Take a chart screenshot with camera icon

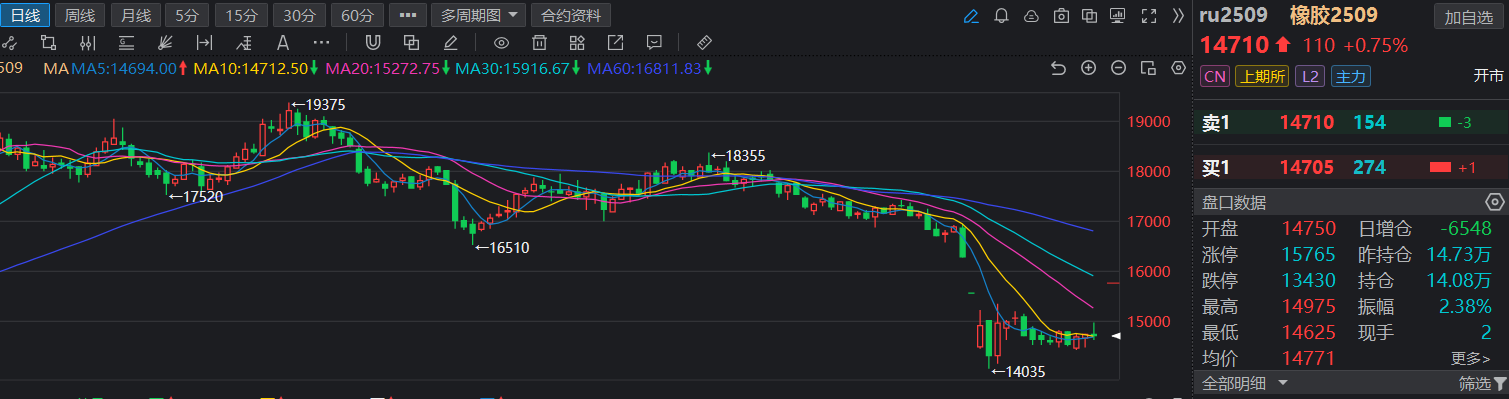click(1061, 16)
